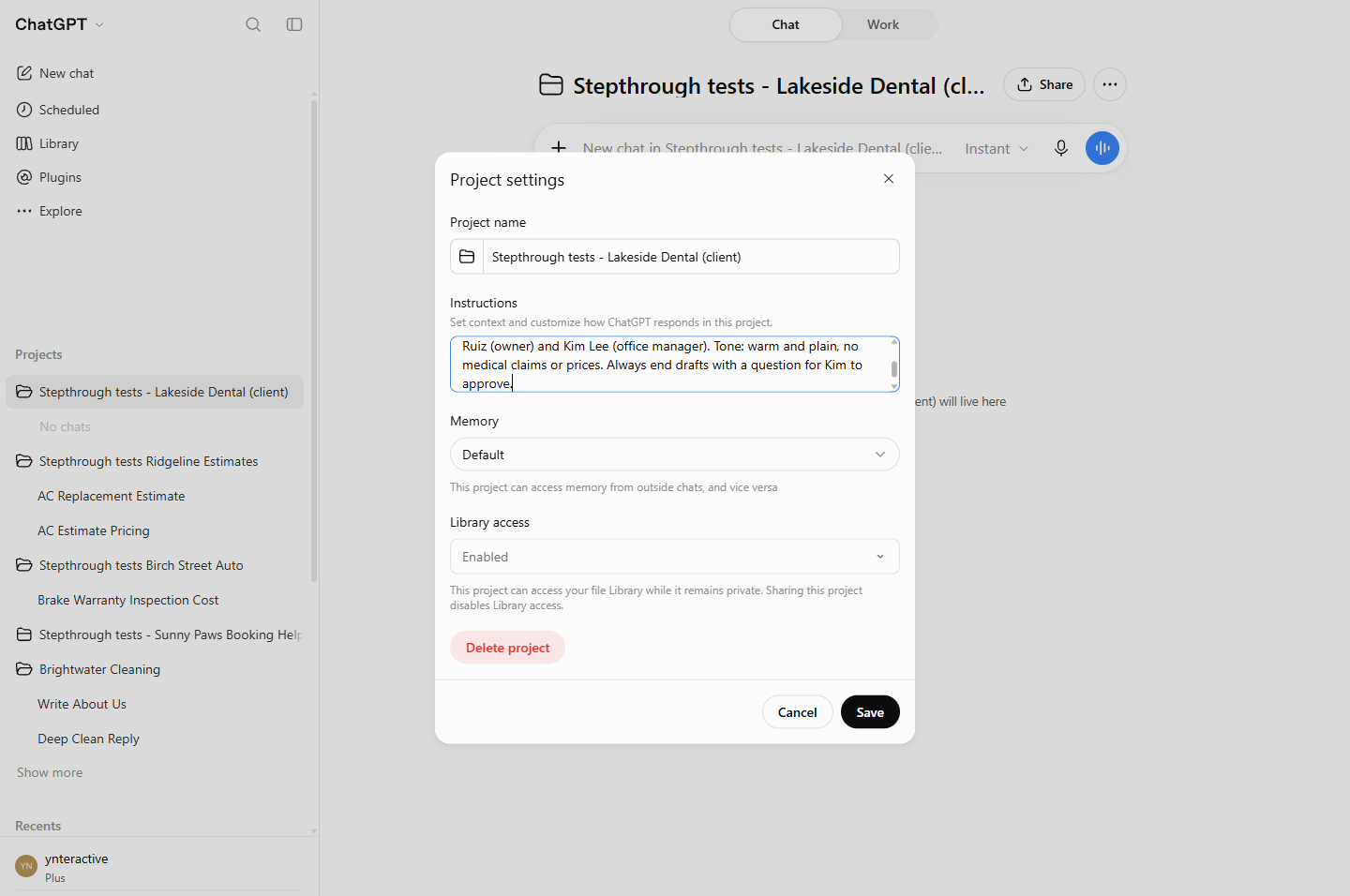This screenshot has width=1350, height=896.
Task: Edit the Project name text field
Action: pos(691,257)
